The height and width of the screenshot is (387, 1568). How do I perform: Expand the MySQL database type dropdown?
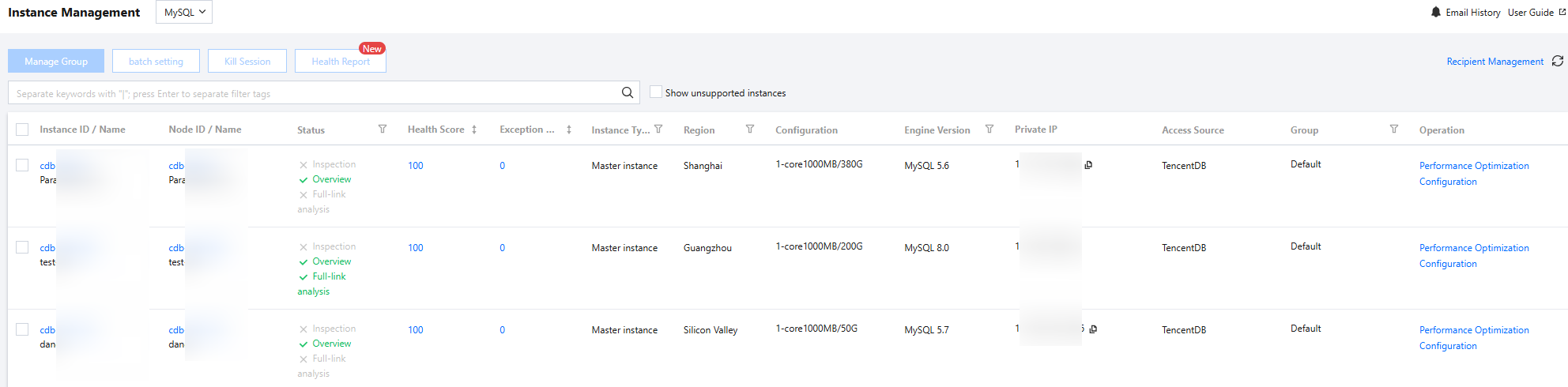coord(184,12)
